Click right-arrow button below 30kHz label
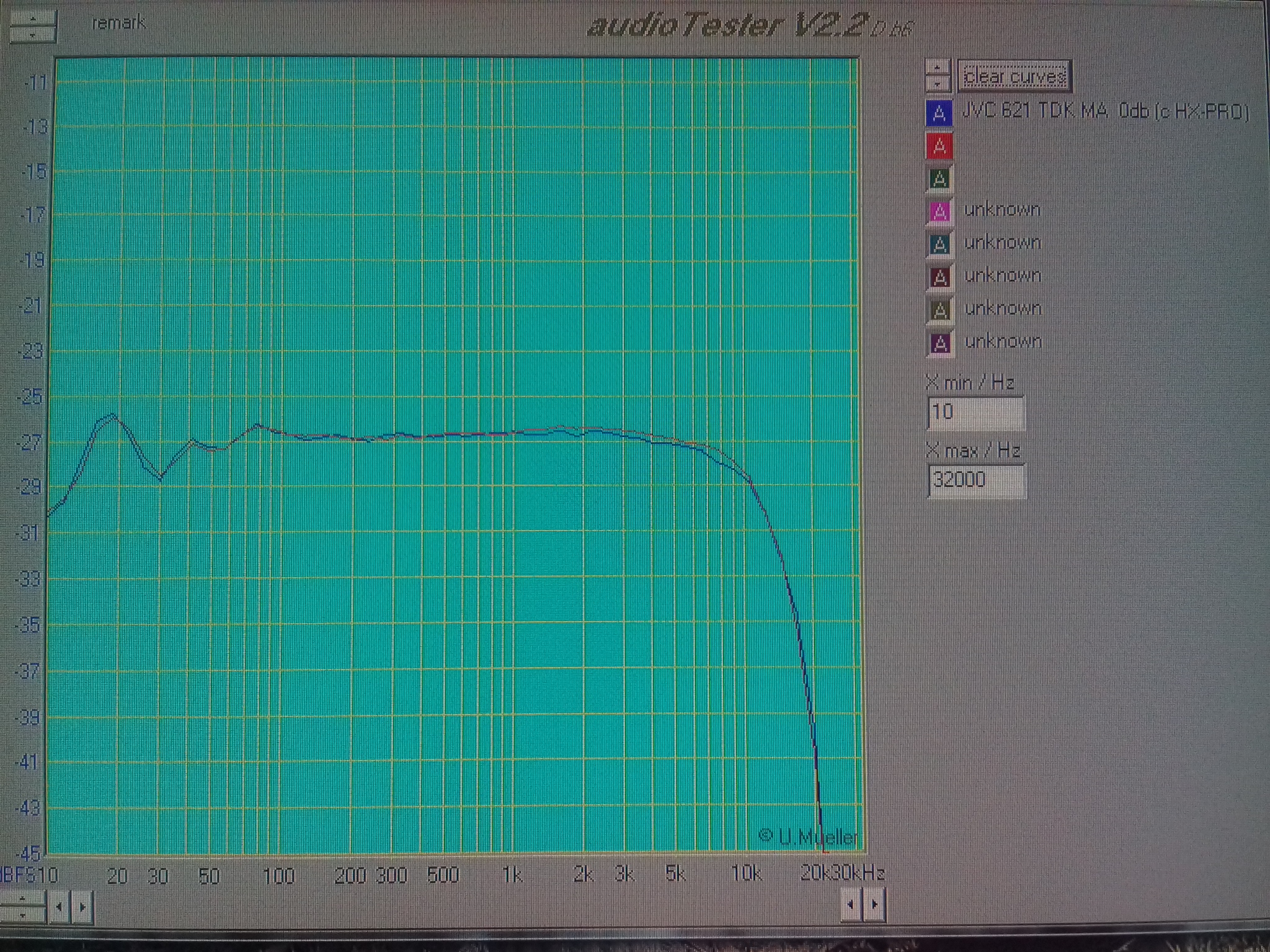Screen dimensions: 1270x952 tap(874, 904)
